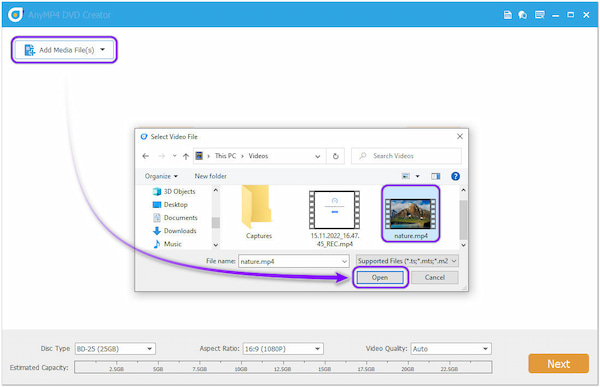Select Music in navigation tree
The width and height of the screenshot is (600, 387).
point(167,244)
